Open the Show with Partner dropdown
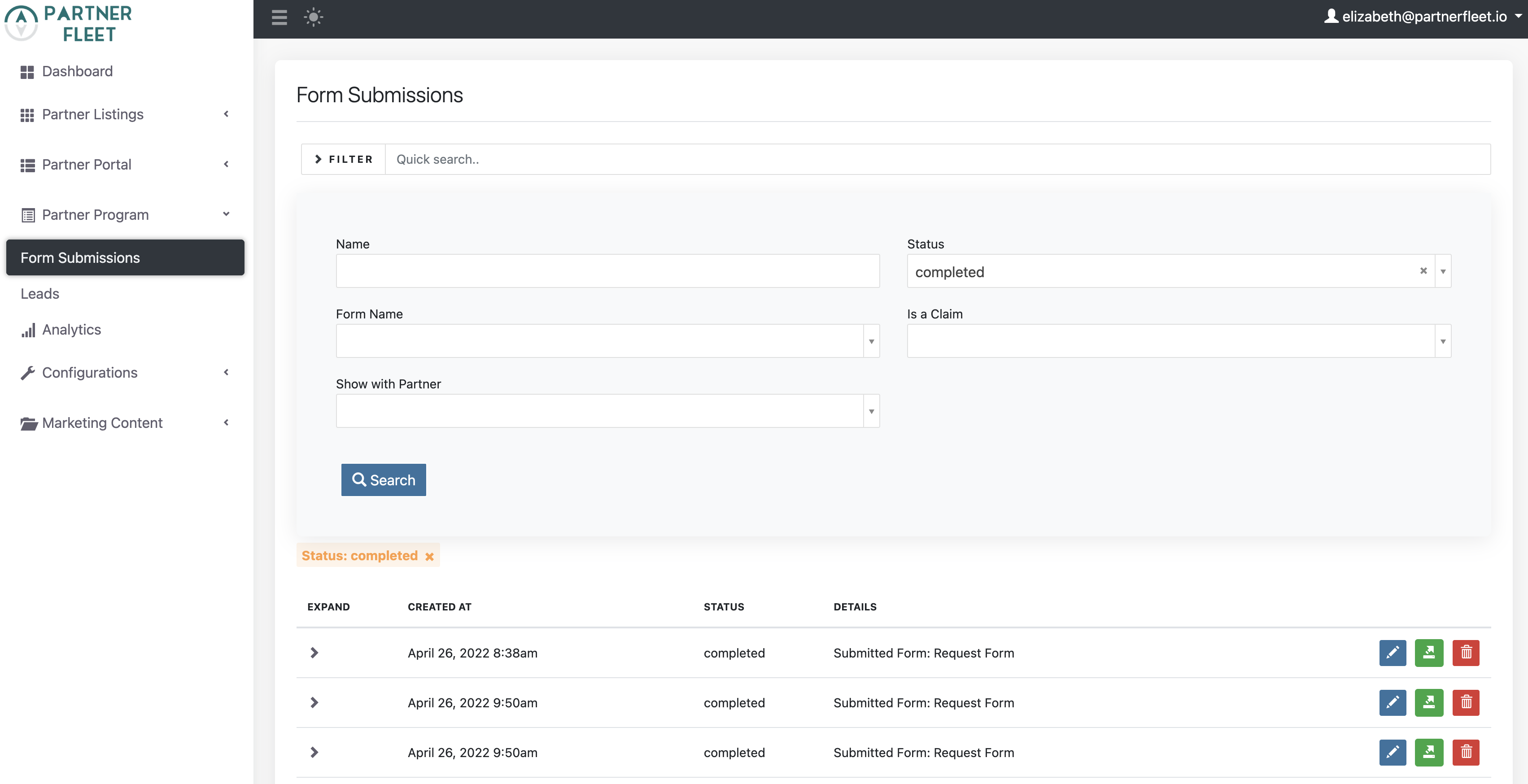 [x=607, y=411]
